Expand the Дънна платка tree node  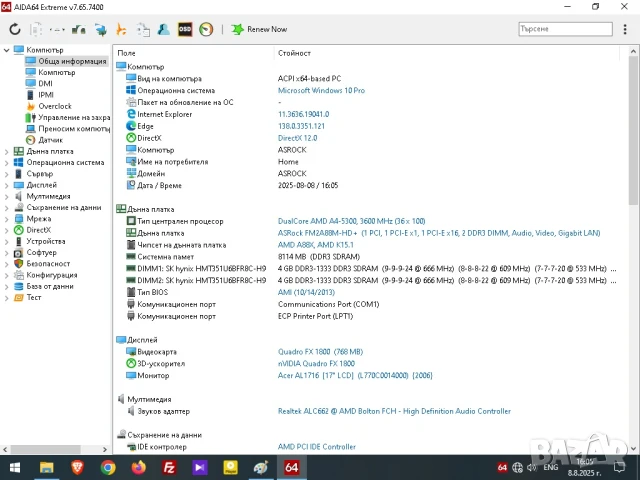(x=7, y=151)
